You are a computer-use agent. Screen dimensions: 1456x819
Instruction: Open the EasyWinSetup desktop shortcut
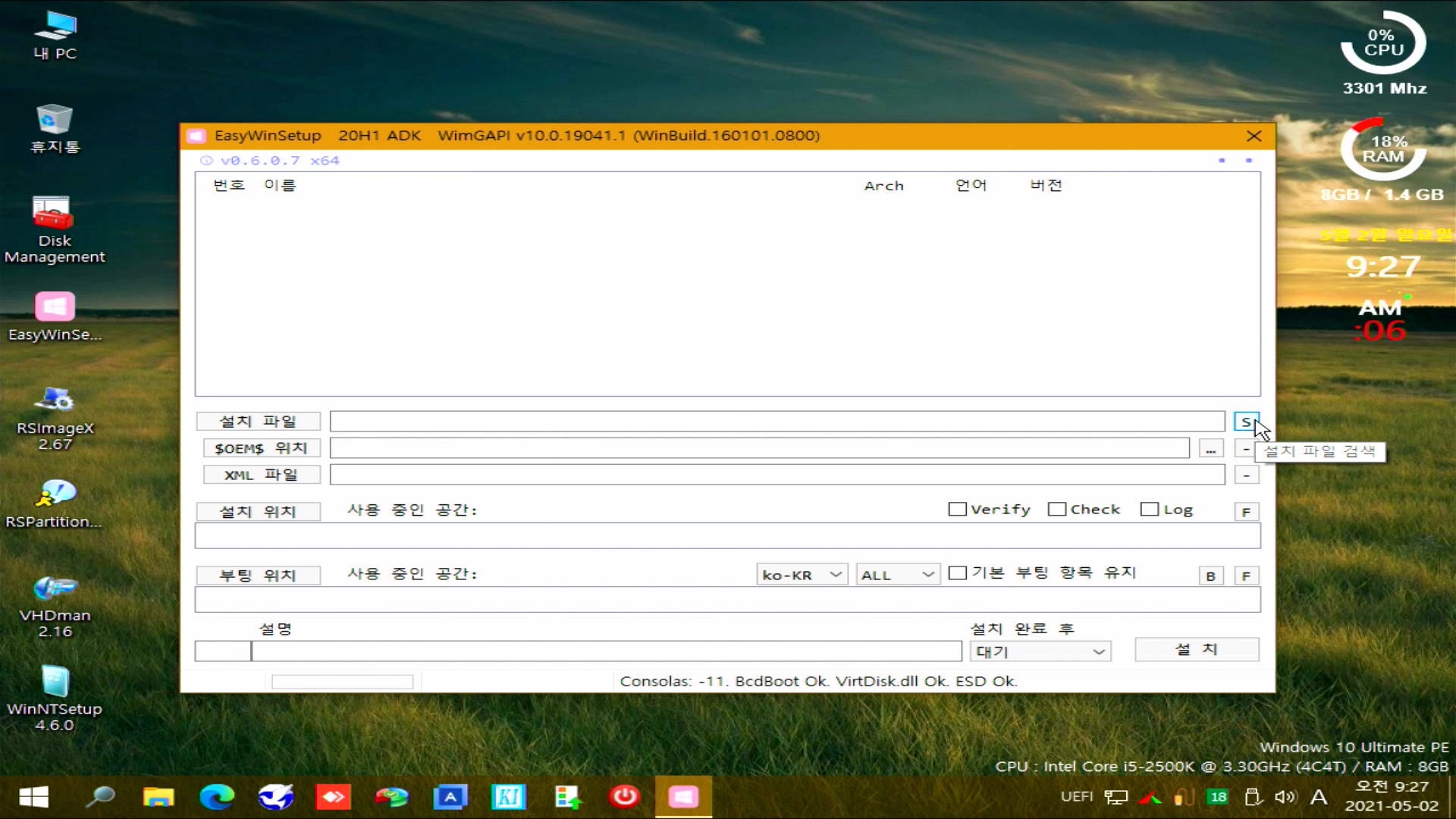click(55, 316)
